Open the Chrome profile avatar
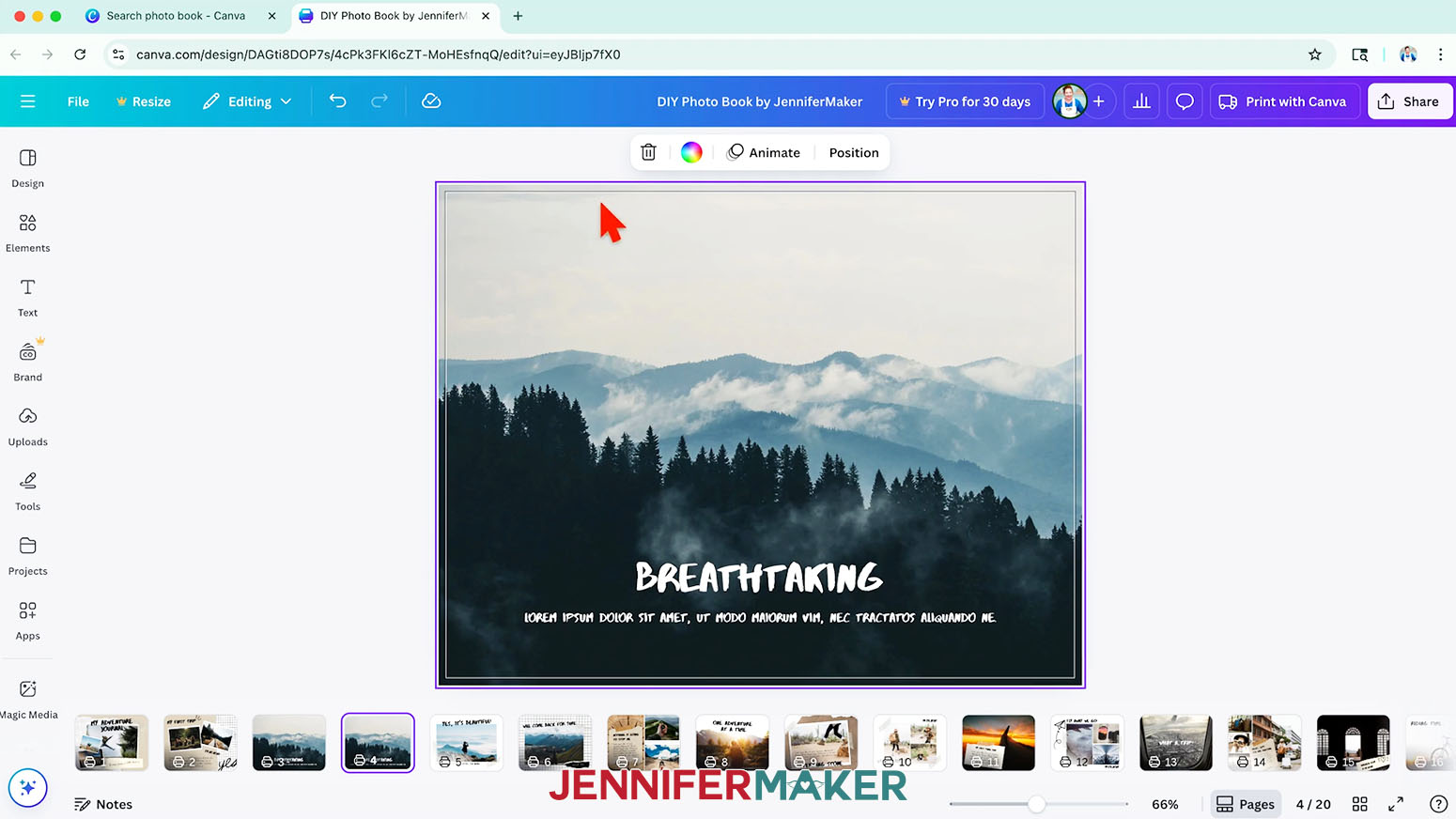Image resolution: width=1456 pixels, height=819 pixels. 1408,54
